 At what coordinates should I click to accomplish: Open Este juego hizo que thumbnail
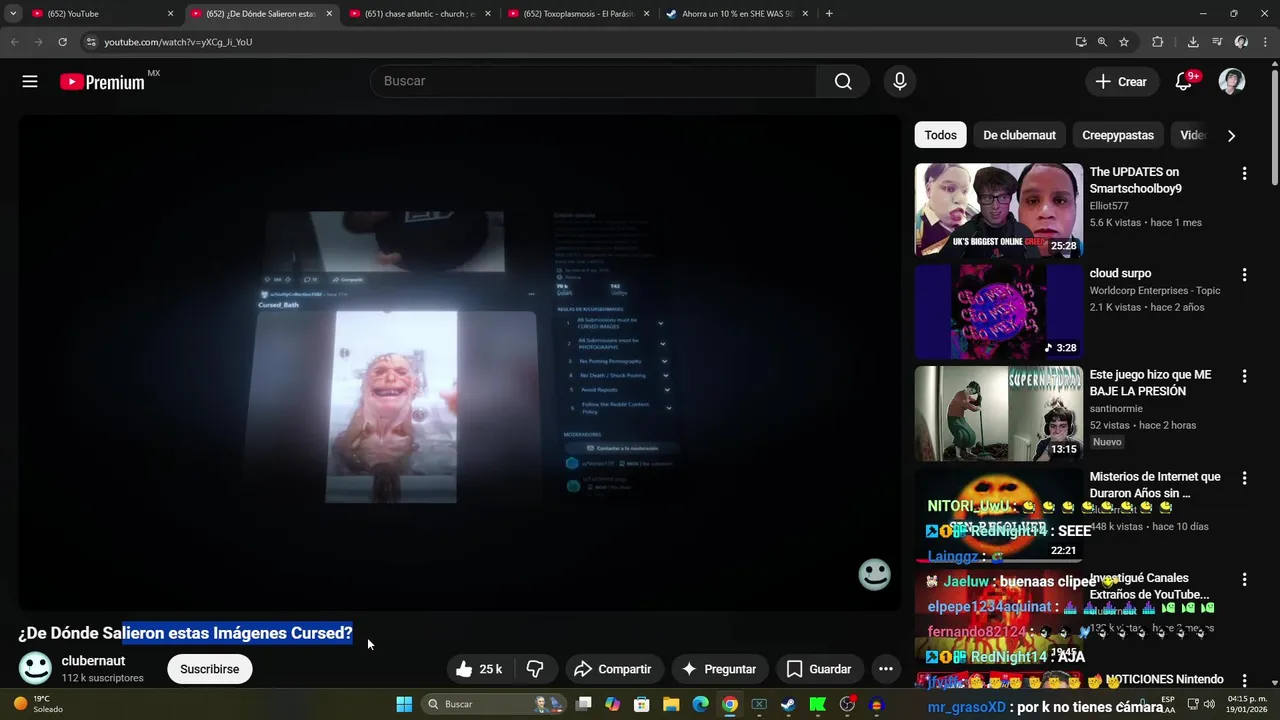pos(998,413)
